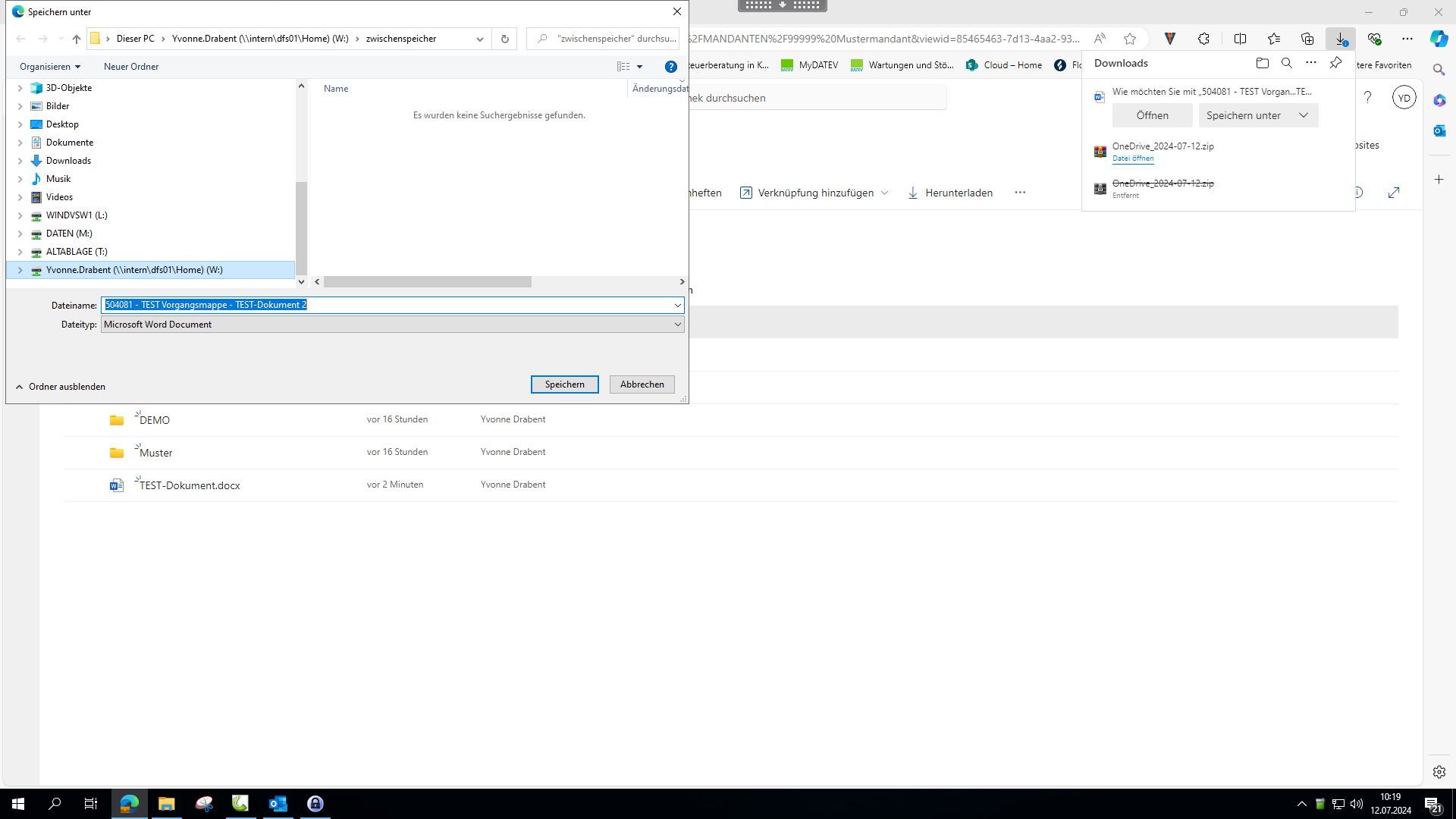Open the view options dropdown arrow
The height and width of the screenshot is (819, 1456).
pyautogui.click(x=639, y=67)
